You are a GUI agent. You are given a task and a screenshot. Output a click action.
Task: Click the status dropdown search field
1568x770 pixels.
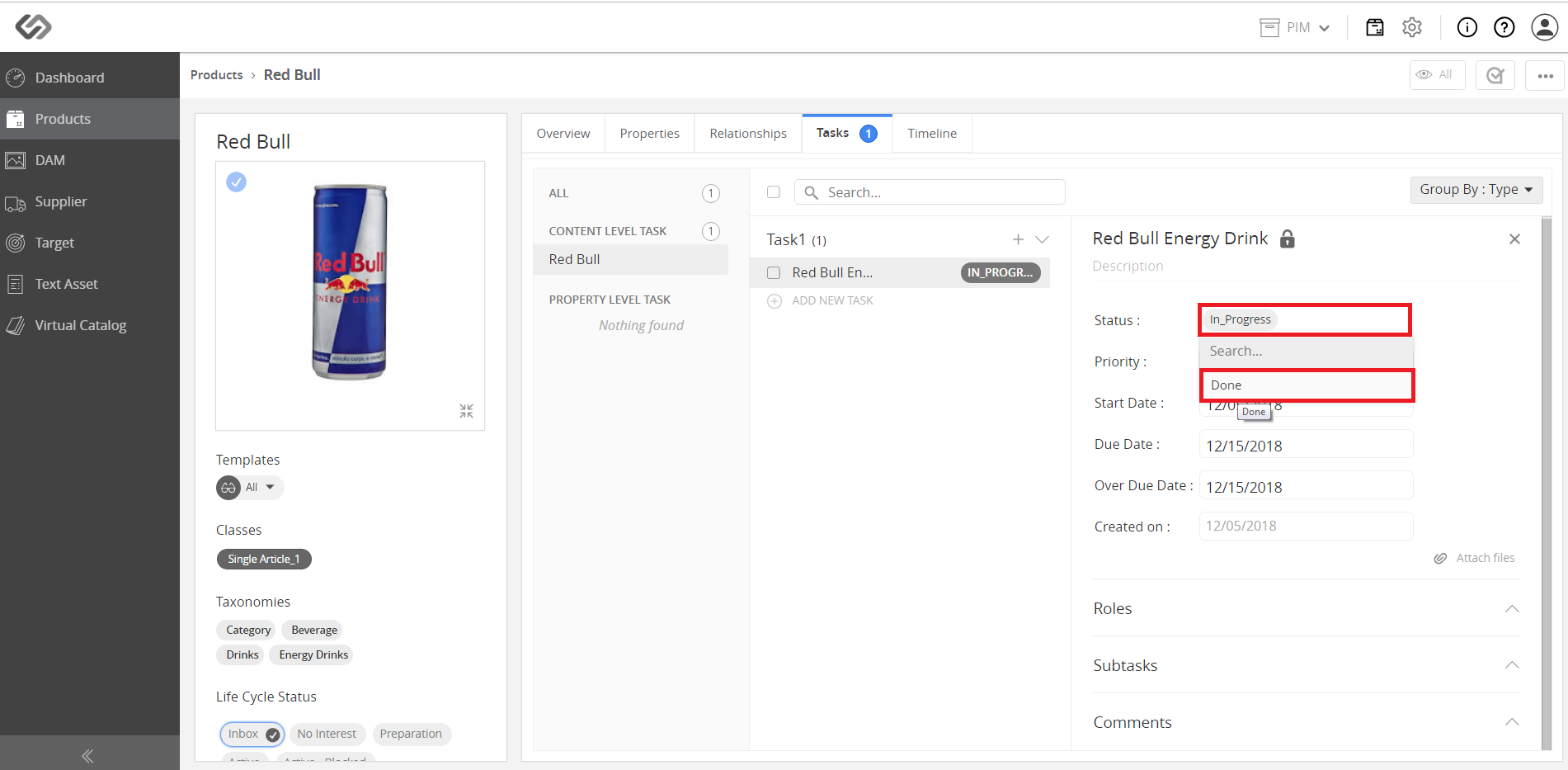point(1307,352)
